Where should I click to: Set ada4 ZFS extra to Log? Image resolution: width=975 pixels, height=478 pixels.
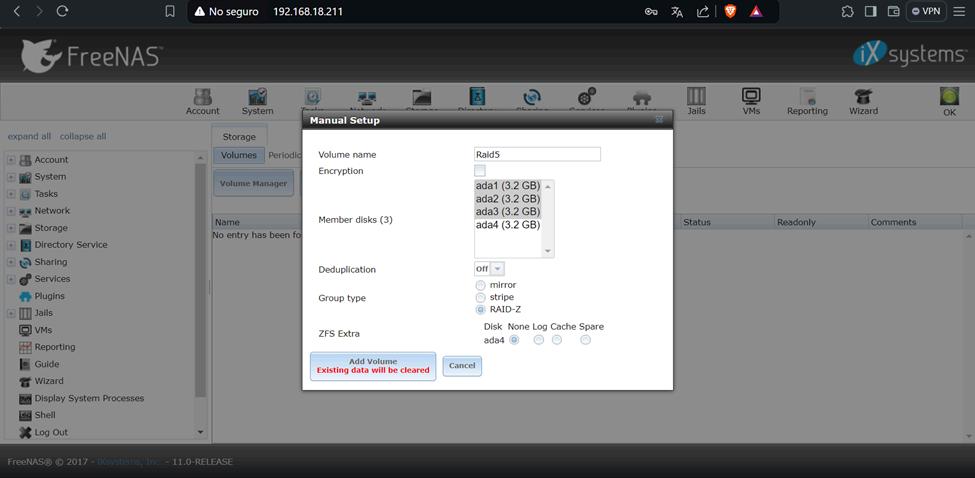[538, 339]
